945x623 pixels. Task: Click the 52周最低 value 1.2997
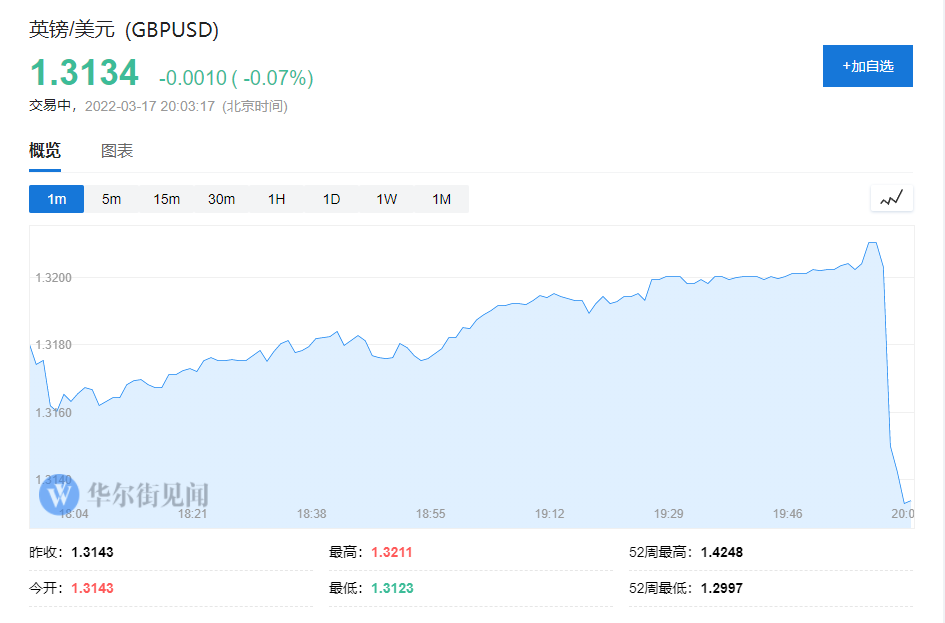(722, 588)
